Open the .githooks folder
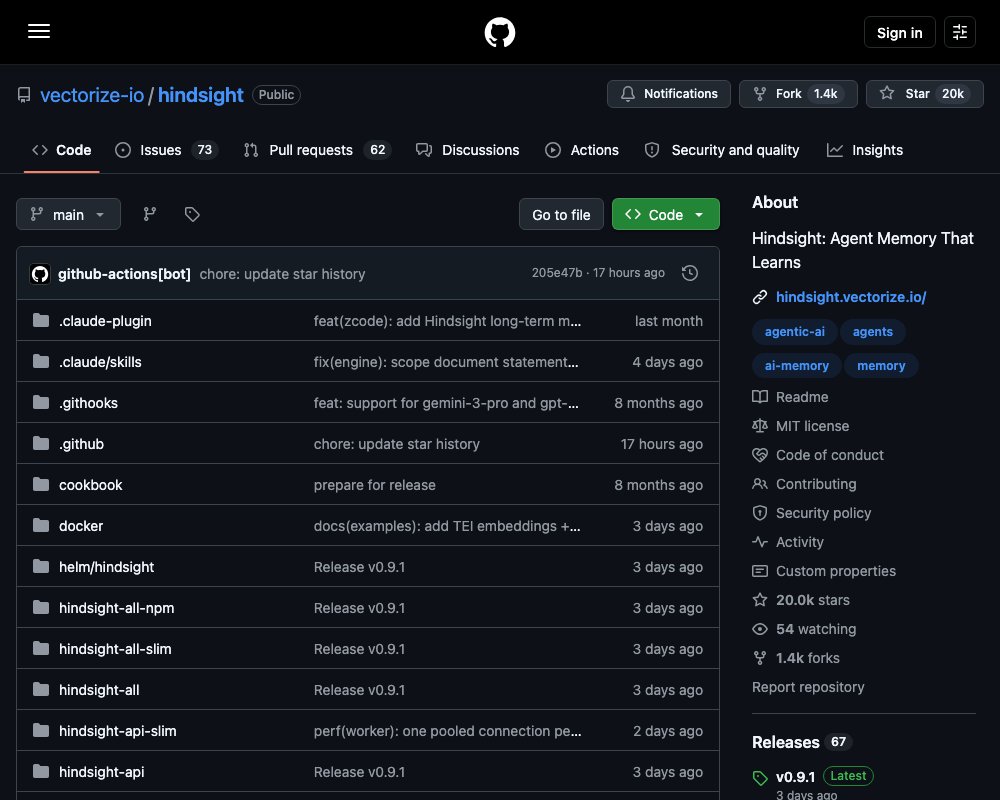The height and width of the screenshot is (800, 1000). click(88, 403)
